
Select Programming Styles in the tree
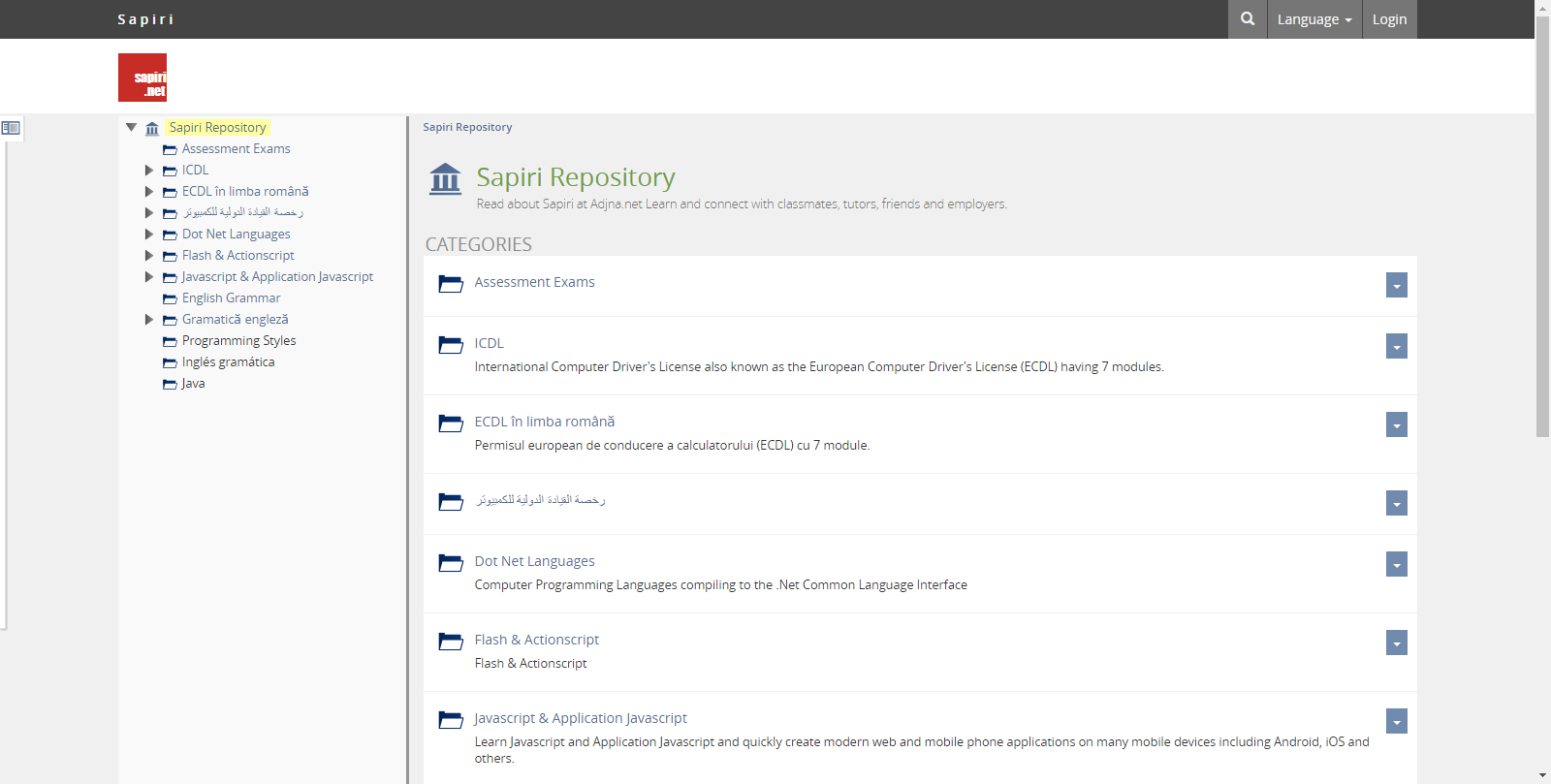(x=238, y=341)
